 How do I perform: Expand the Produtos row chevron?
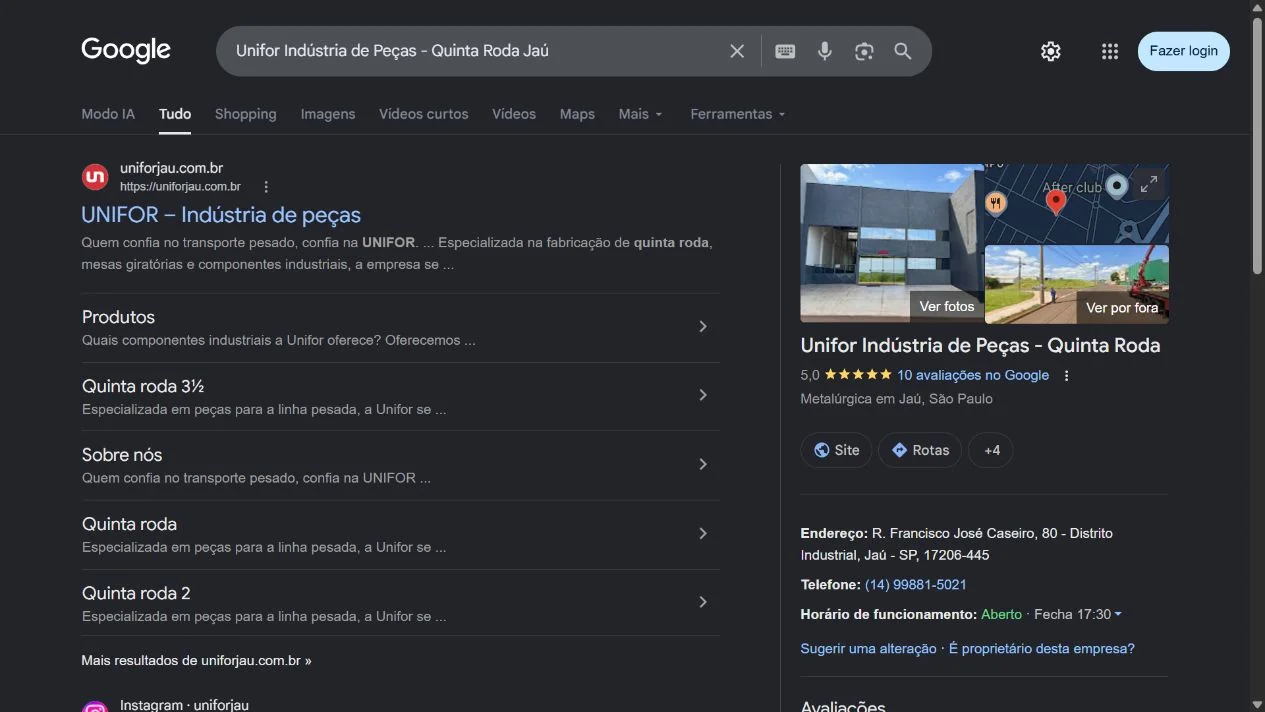[x=703, y=327]
